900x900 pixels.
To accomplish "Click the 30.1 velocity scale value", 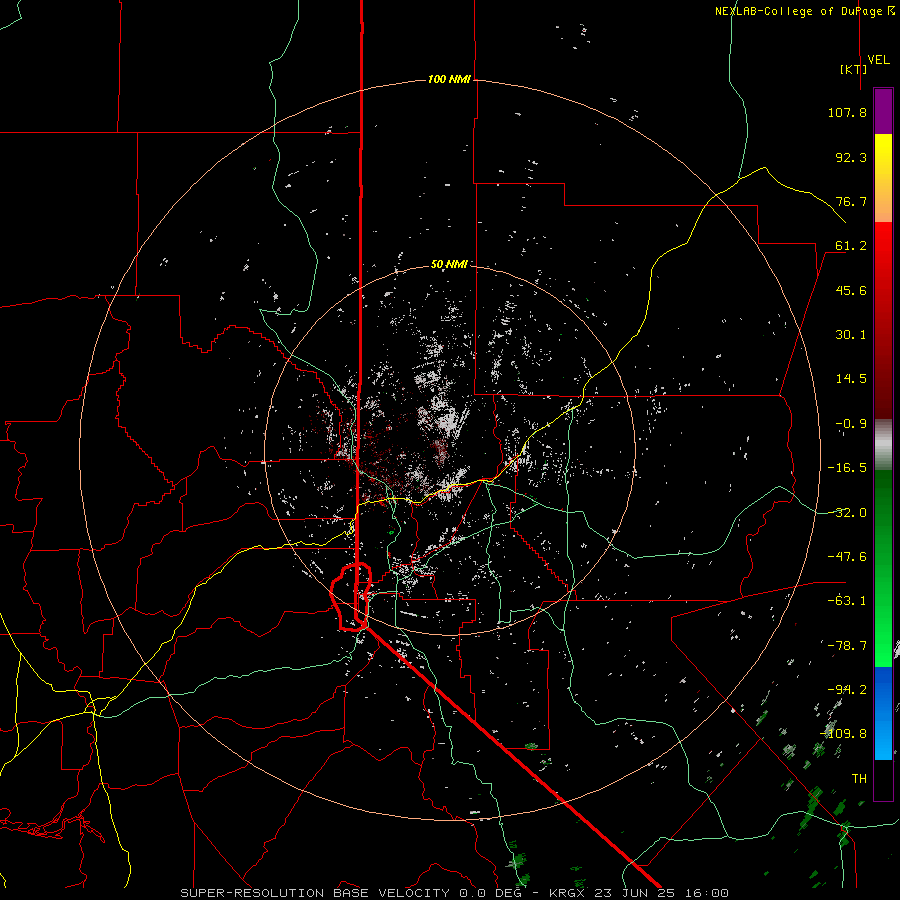I will (x=851, y=335).
